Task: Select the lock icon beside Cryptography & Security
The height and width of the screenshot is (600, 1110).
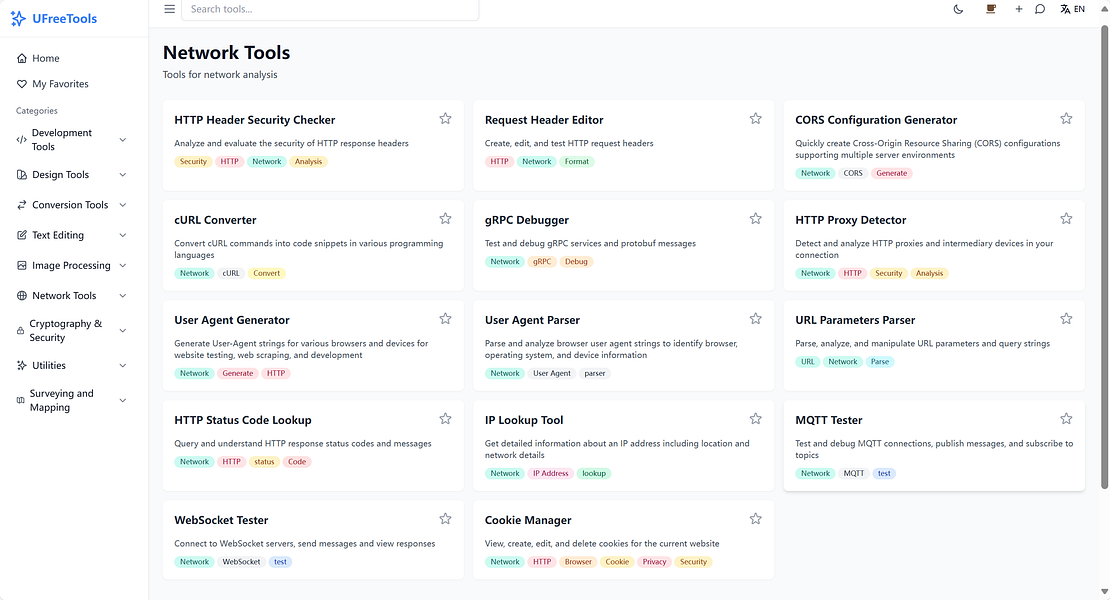Action: pyautogui.click(x=21, y=330)
